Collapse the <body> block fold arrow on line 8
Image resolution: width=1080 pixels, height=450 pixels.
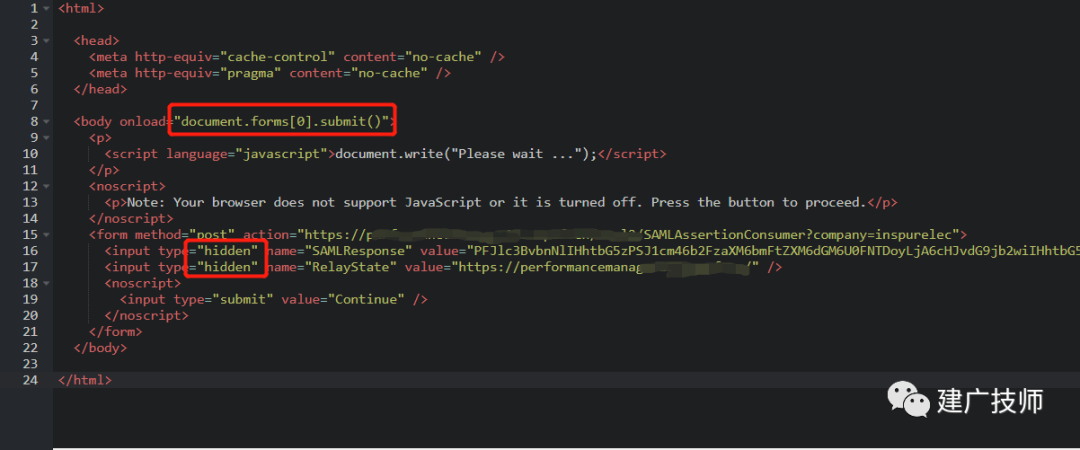pos(45,122)
